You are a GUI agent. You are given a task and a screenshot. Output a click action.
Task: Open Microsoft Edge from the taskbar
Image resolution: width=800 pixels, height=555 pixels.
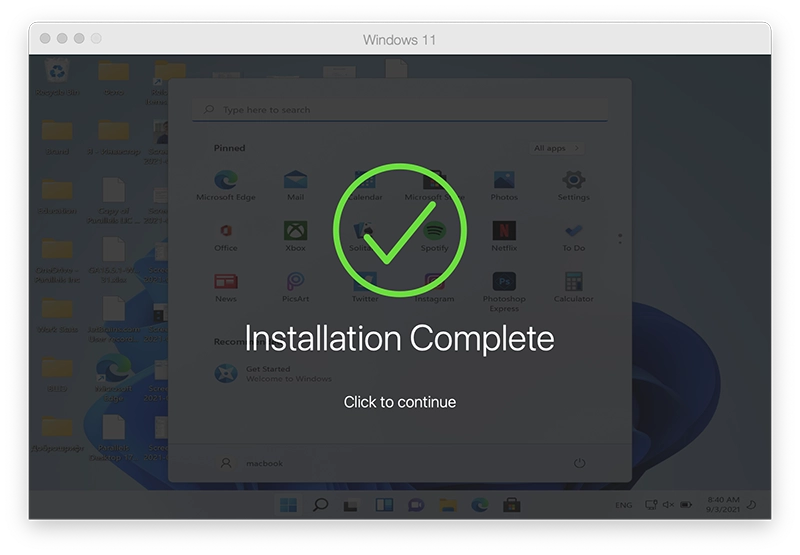click(480, 505)
